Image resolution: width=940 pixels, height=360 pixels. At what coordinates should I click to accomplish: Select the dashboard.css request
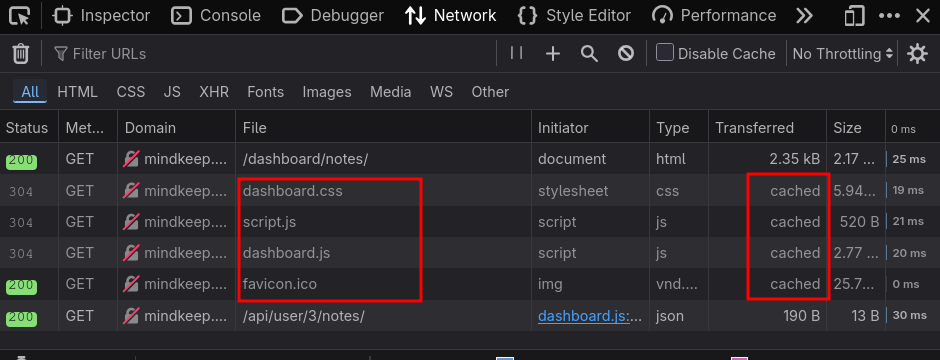470,190
